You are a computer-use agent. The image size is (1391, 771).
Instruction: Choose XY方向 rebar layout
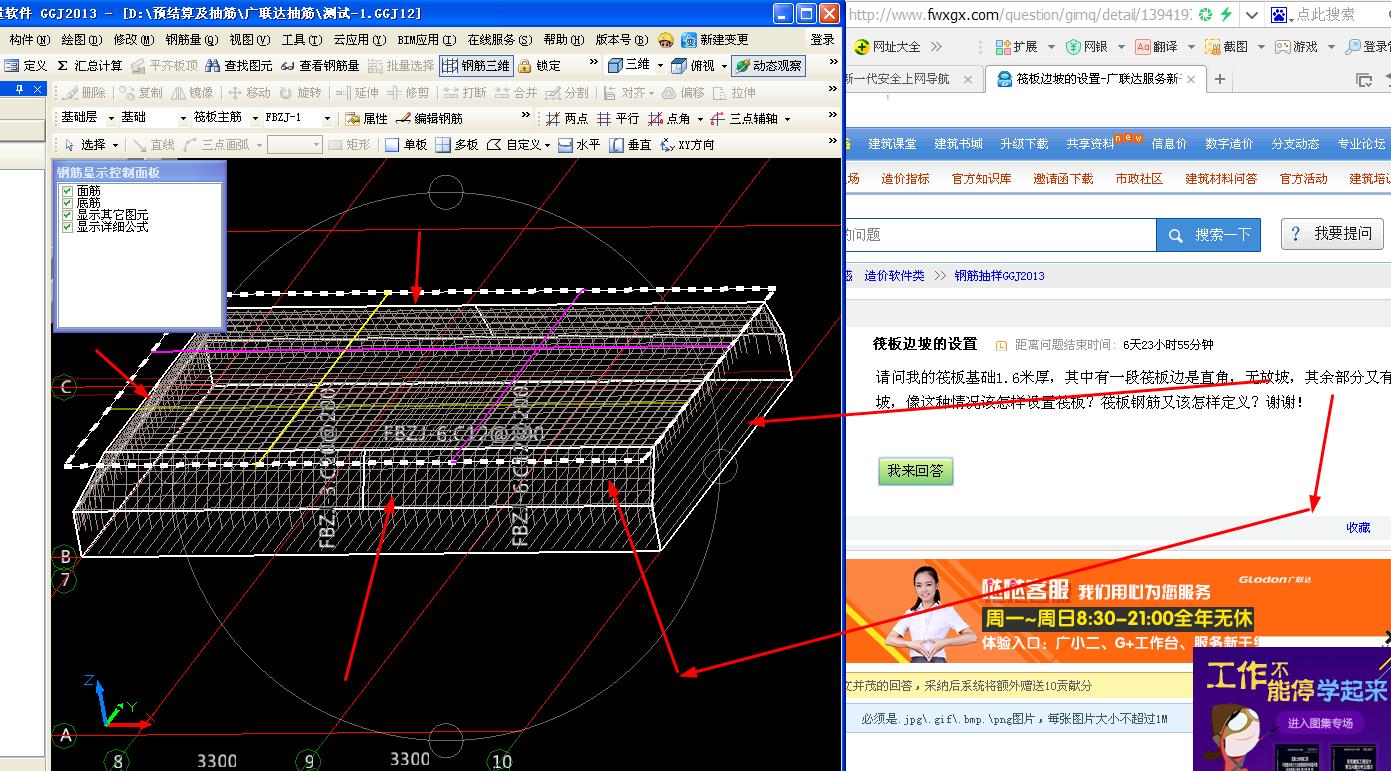[x=688, y=145]
